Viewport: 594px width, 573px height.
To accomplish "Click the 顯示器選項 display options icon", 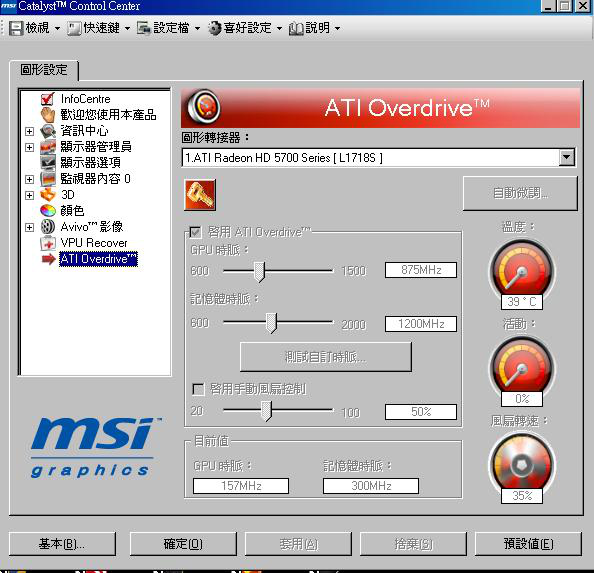I will tap(48, 163).
